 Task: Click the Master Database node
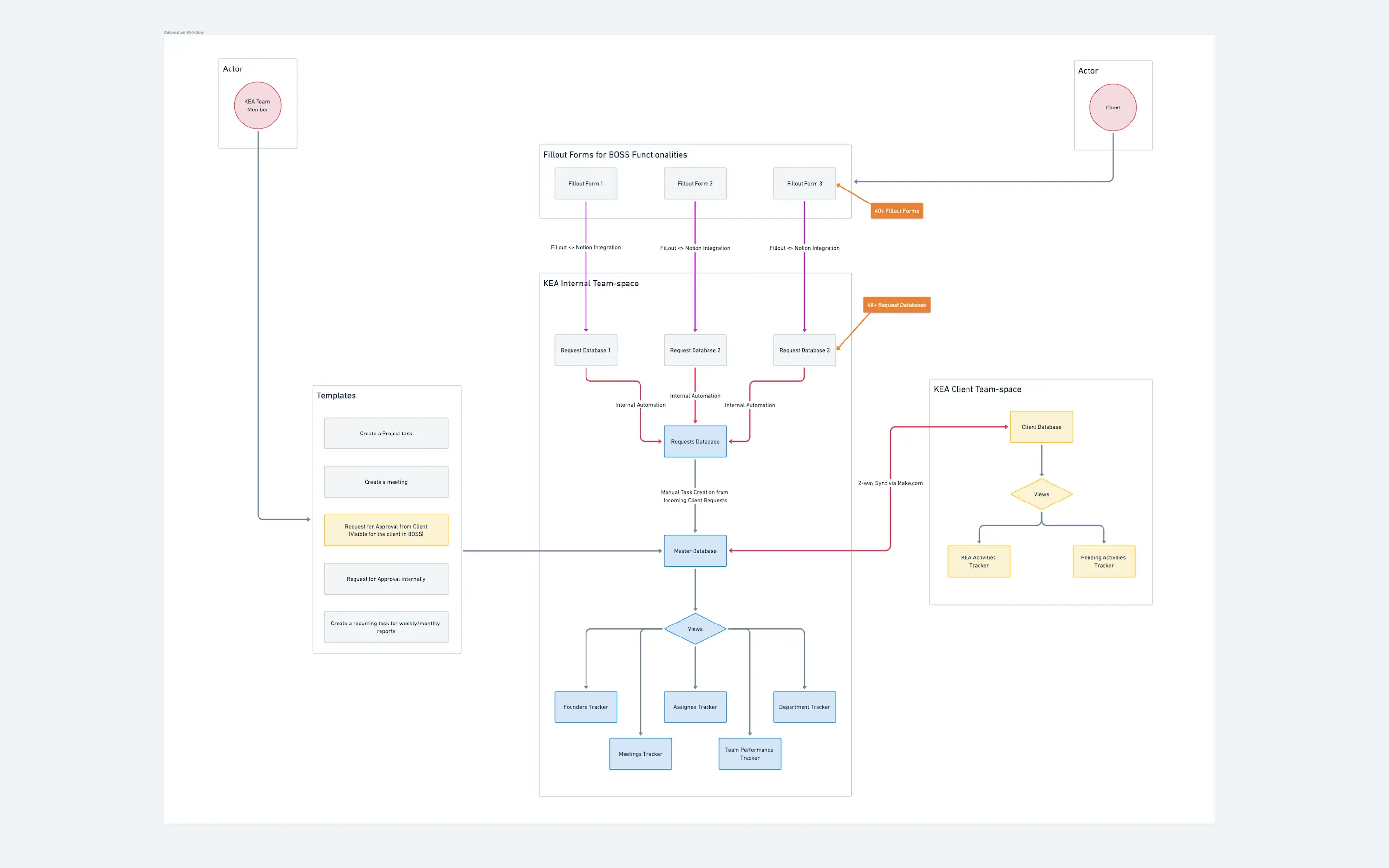[x=694, y=551]
